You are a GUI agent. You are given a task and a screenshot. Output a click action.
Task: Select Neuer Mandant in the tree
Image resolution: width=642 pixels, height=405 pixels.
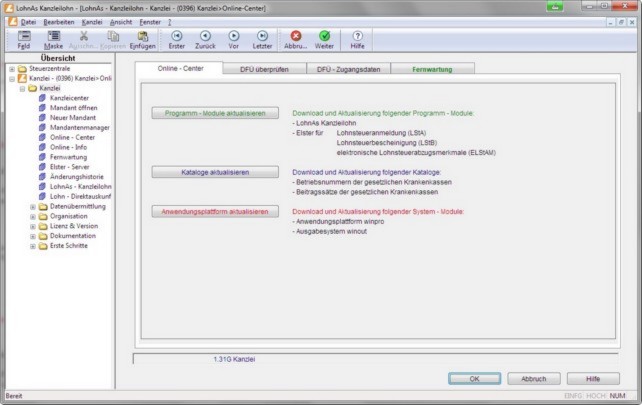(x=72, y=118)
